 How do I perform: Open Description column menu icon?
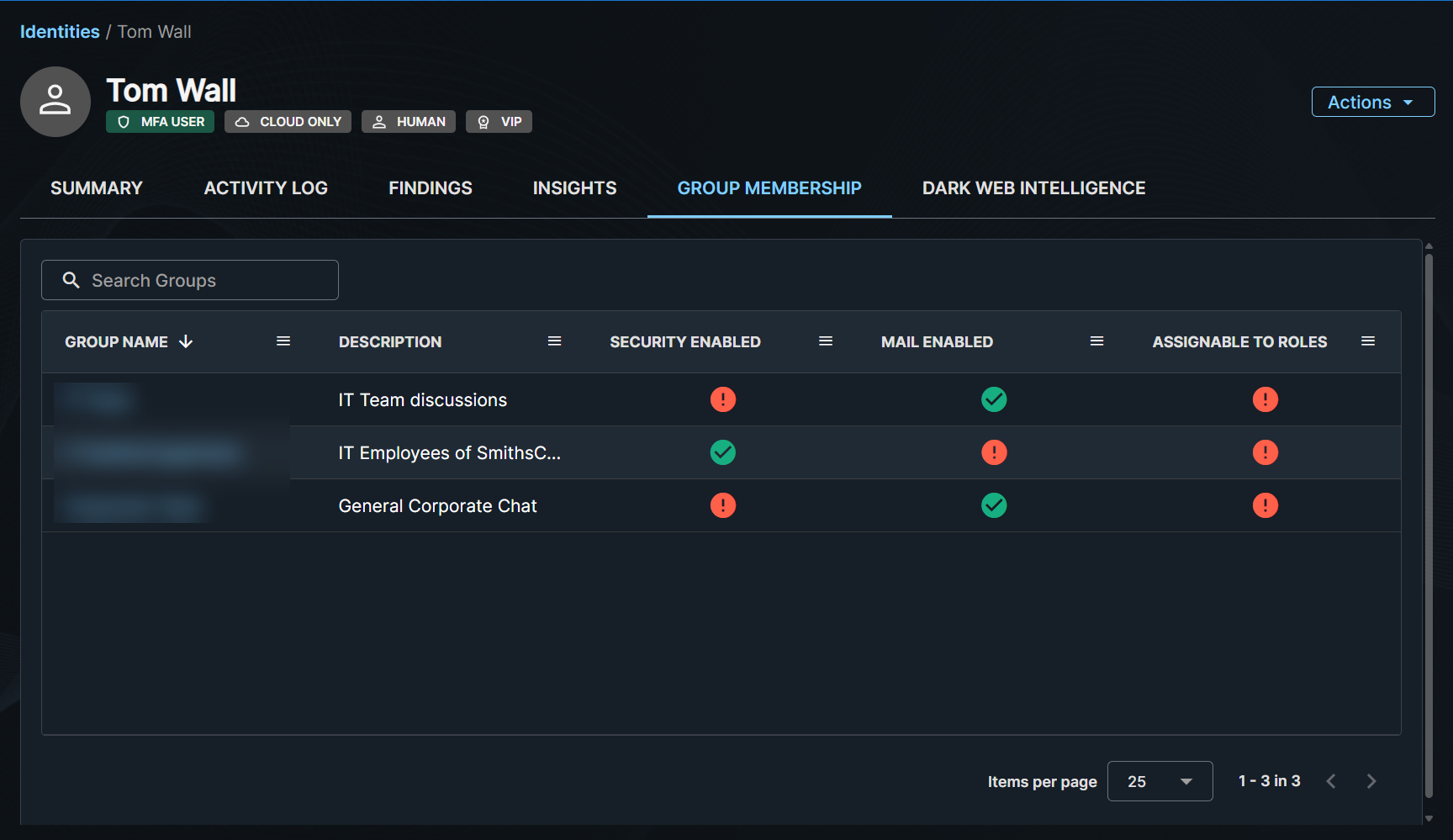click(x=554, y=341)
